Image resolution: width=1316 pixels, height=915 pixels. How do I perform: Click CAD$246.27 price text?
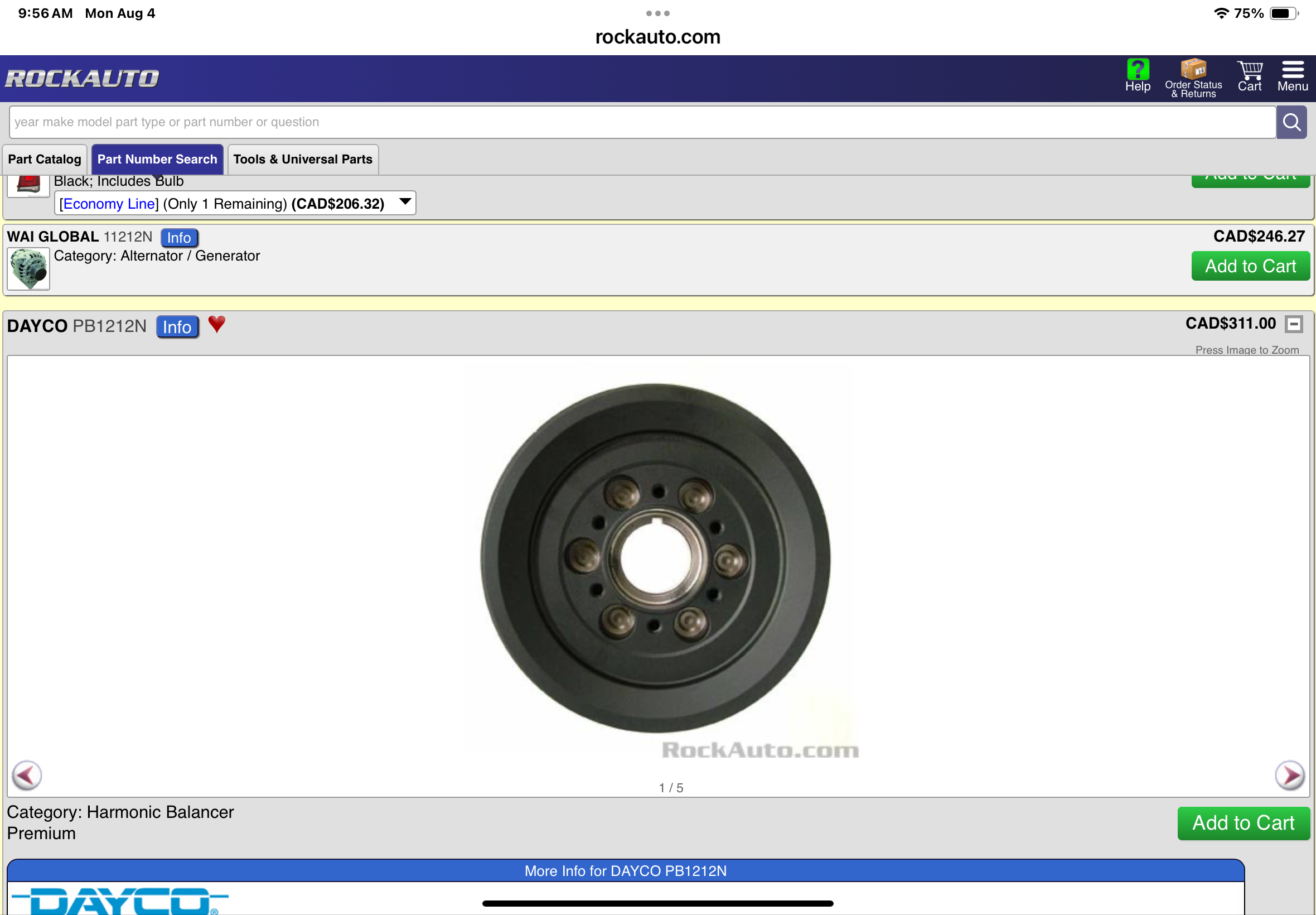[x=1259, y=236]
